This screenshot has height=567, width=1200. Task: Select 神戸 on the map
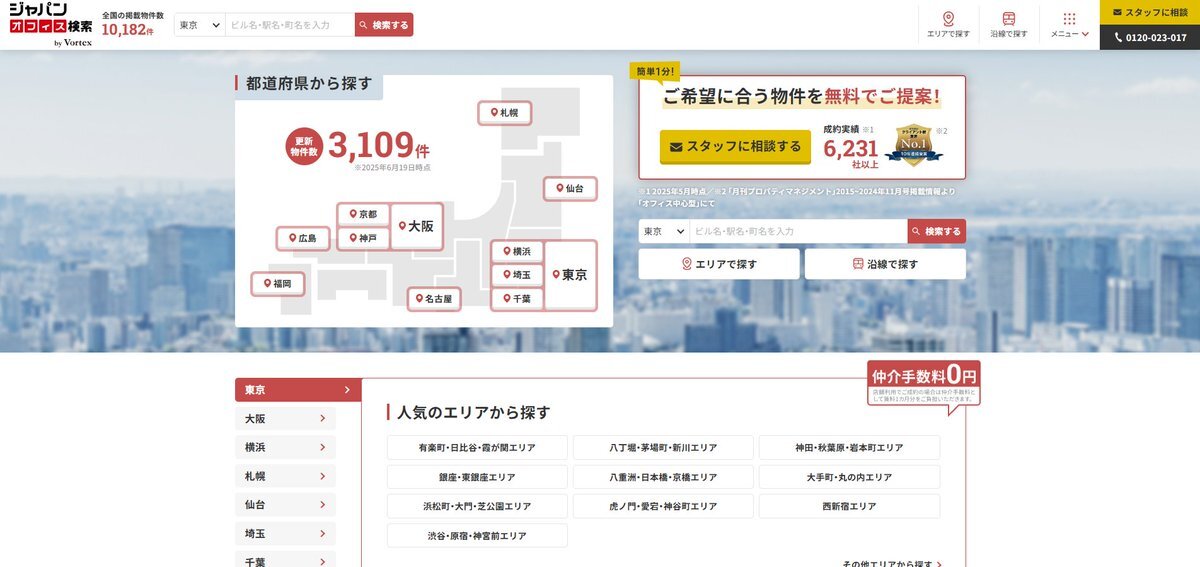pyautogui.click(x=362, y=238)
